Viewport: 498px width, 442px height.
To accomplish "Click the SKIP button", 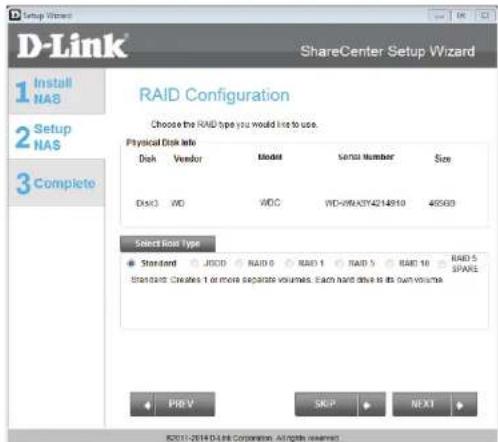I will pos(340,404).
